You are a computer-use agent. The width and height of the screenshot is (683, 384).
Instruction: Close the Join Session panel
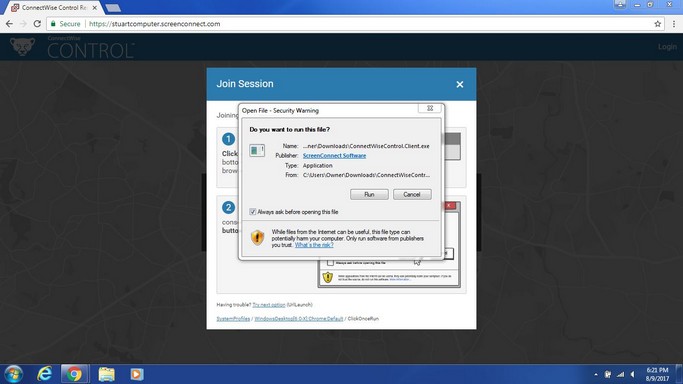point(460,84)
